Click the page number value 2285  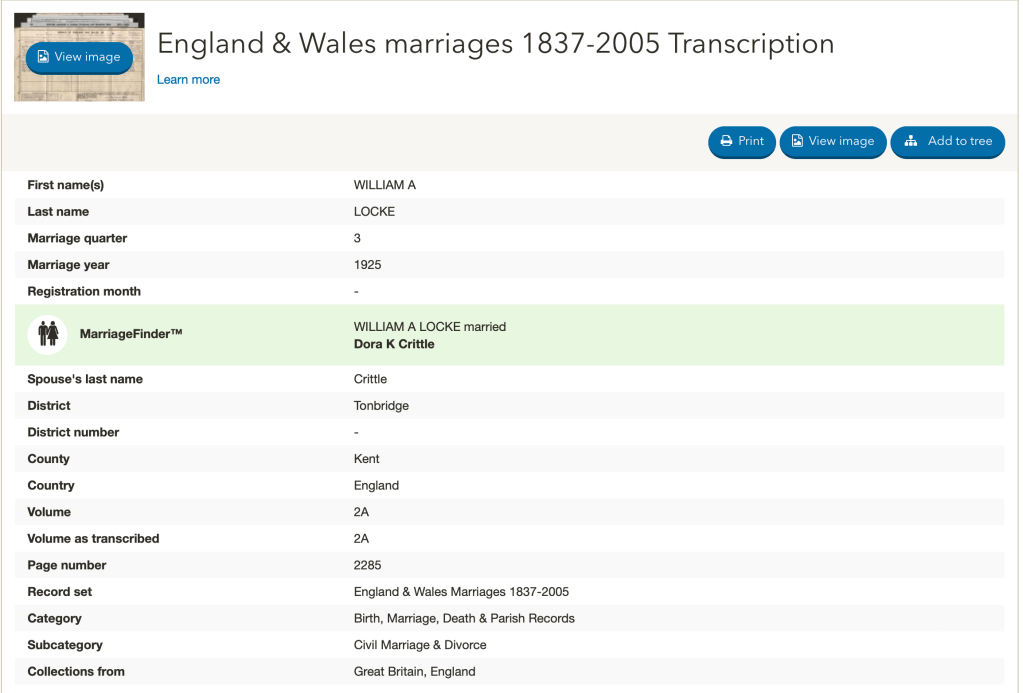click(x=370, y=565)
